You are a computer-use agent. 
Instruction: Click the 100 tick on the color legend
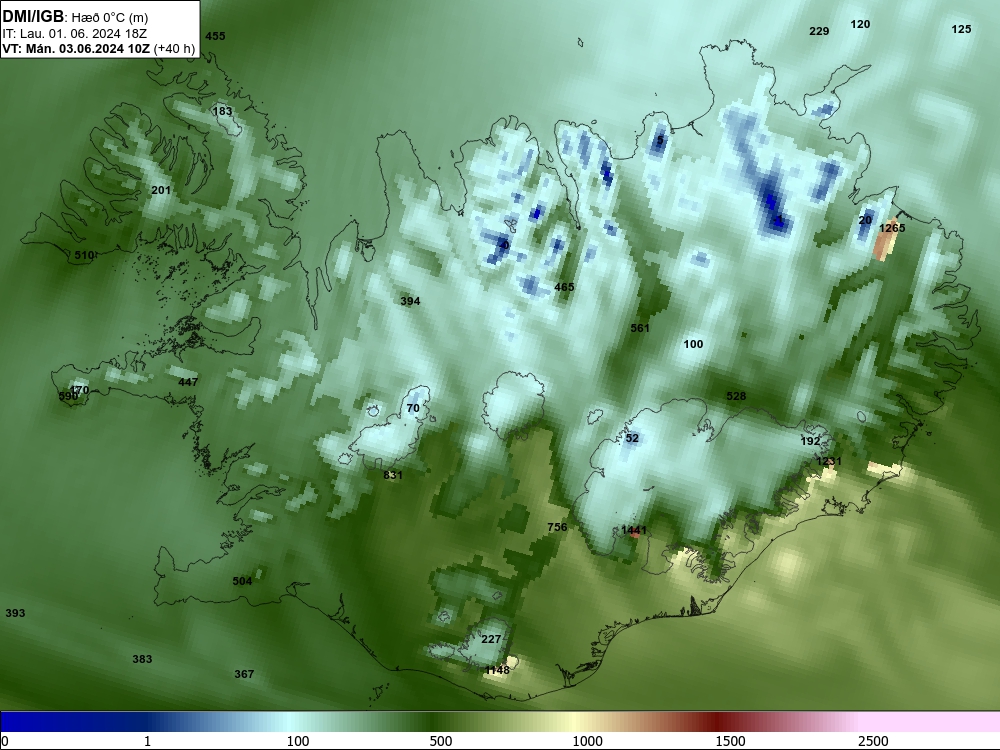pyautogui.click(x=298, y=741)
